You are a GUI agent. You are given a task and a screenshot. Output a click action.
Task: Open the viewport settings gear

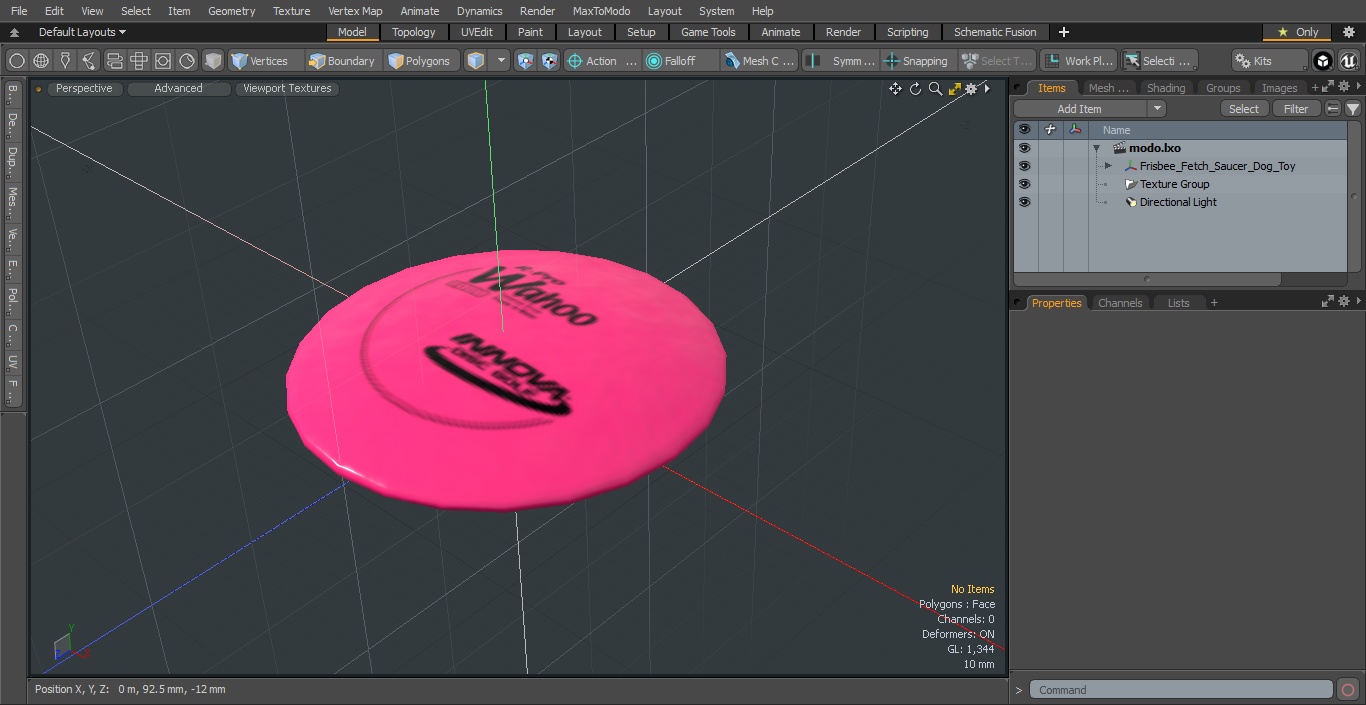971,89
